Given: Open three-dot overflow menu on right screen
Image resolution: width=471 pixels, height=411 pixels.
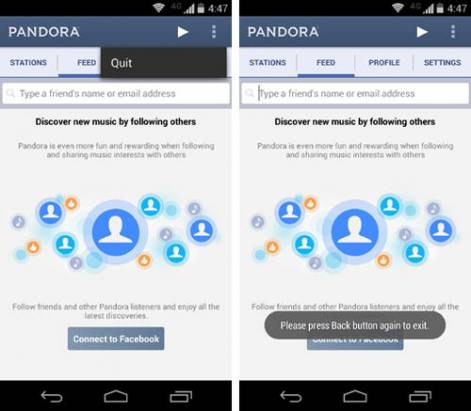Looking at the screenshot, I should pyautogui.click(x=453, y=32).
